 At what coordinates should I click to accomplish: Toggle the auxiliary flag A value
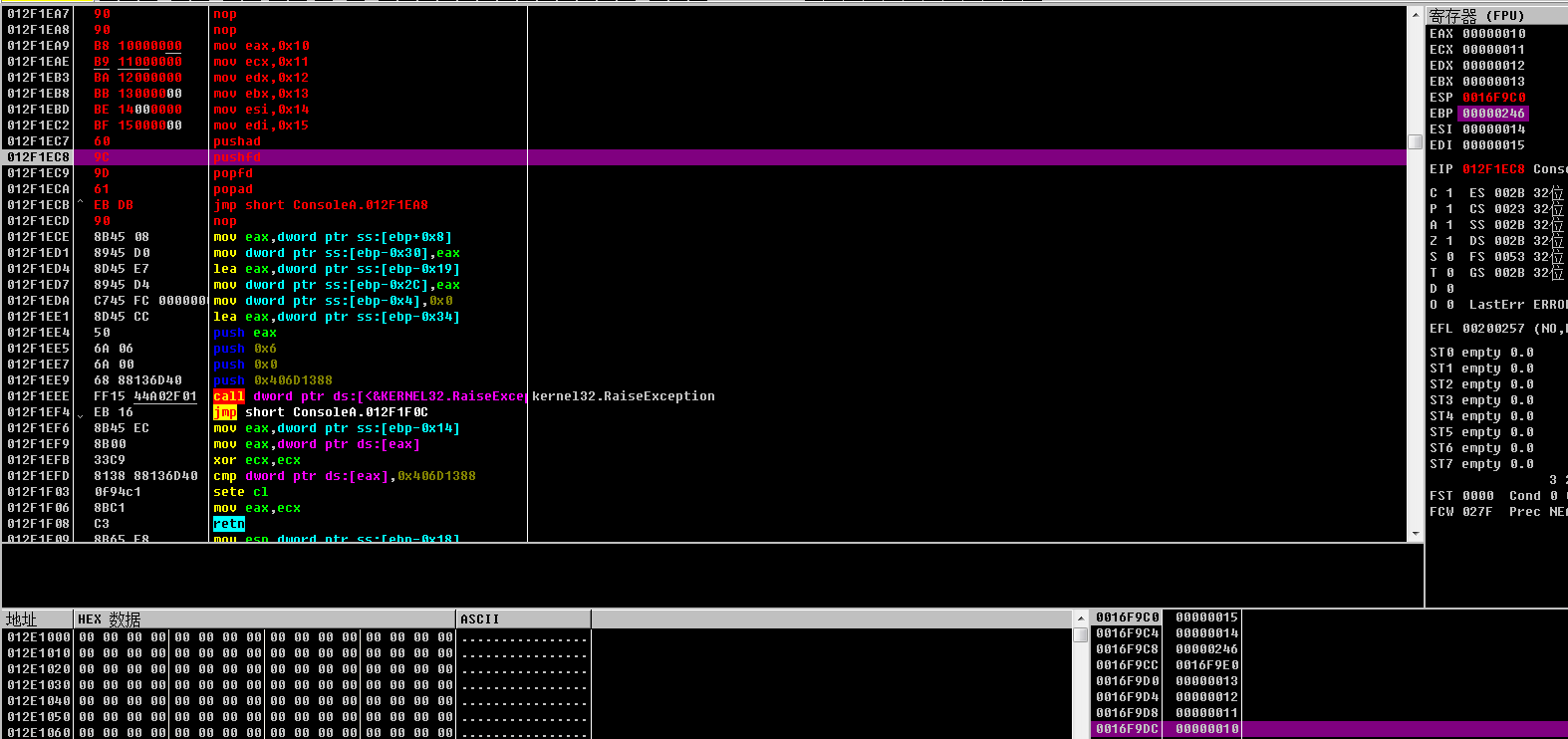tap(1449, 225)
